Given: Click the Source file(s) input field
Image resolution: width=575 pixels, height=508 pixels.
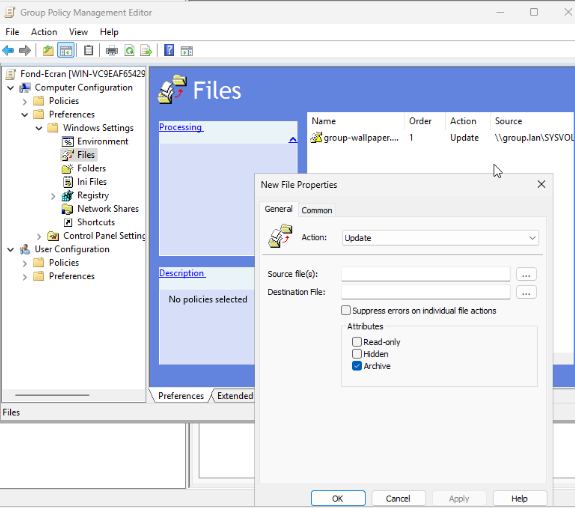Looking at the screenshot, I should coord(426,274).
